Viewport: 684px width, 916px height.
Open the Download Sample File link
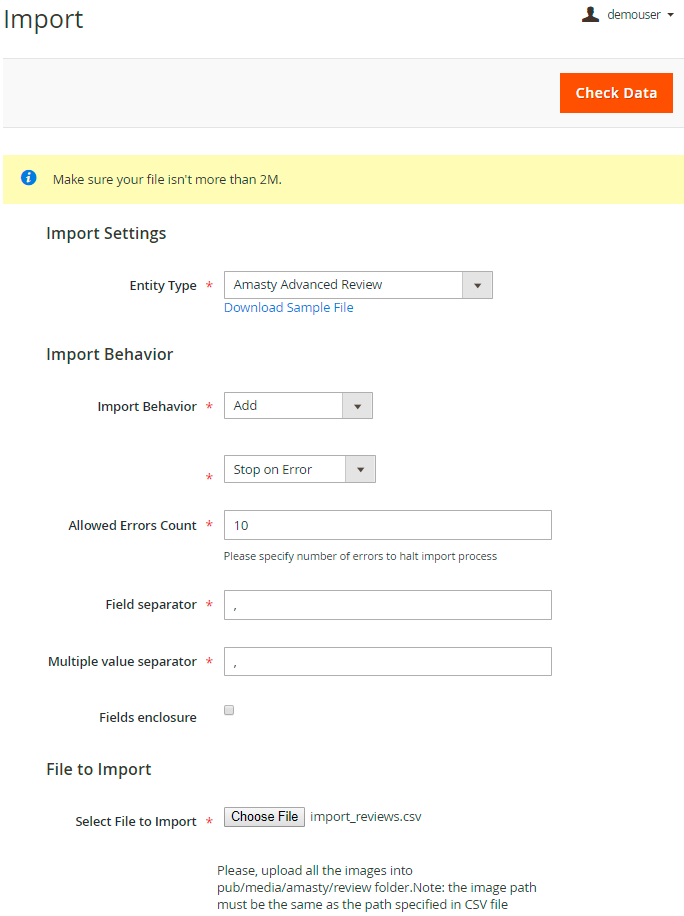pos(288,308)
